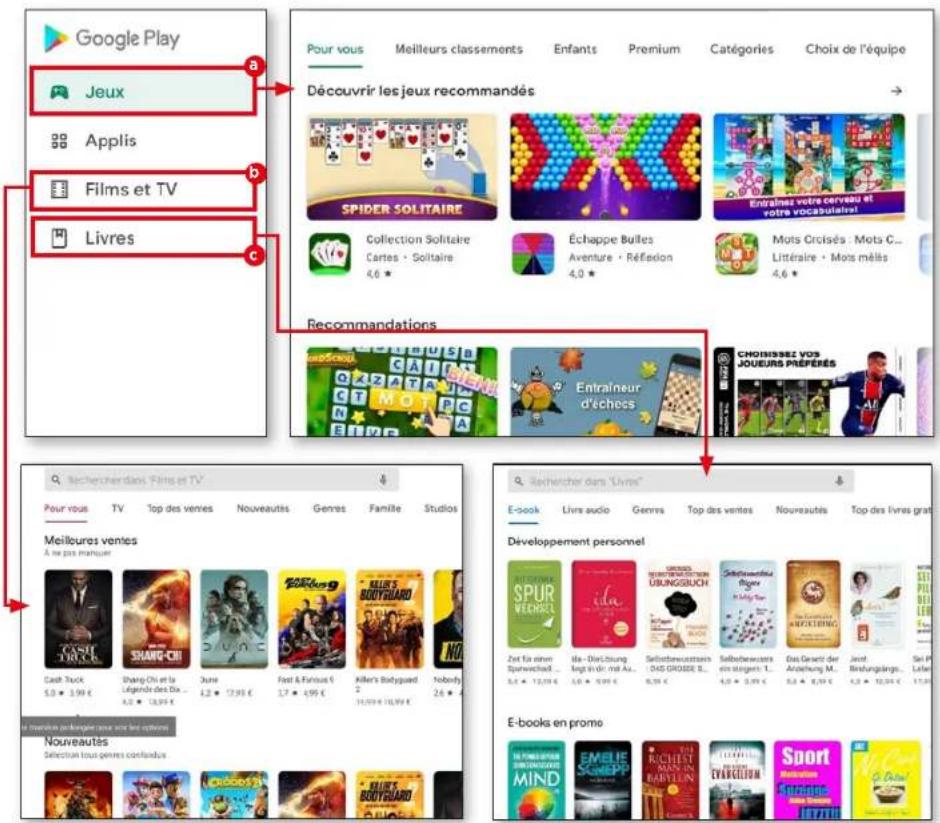This screenshot has width=940, height=823.
Task: Open the pink Sport e-book cover
Action: (x=807, y=780)
